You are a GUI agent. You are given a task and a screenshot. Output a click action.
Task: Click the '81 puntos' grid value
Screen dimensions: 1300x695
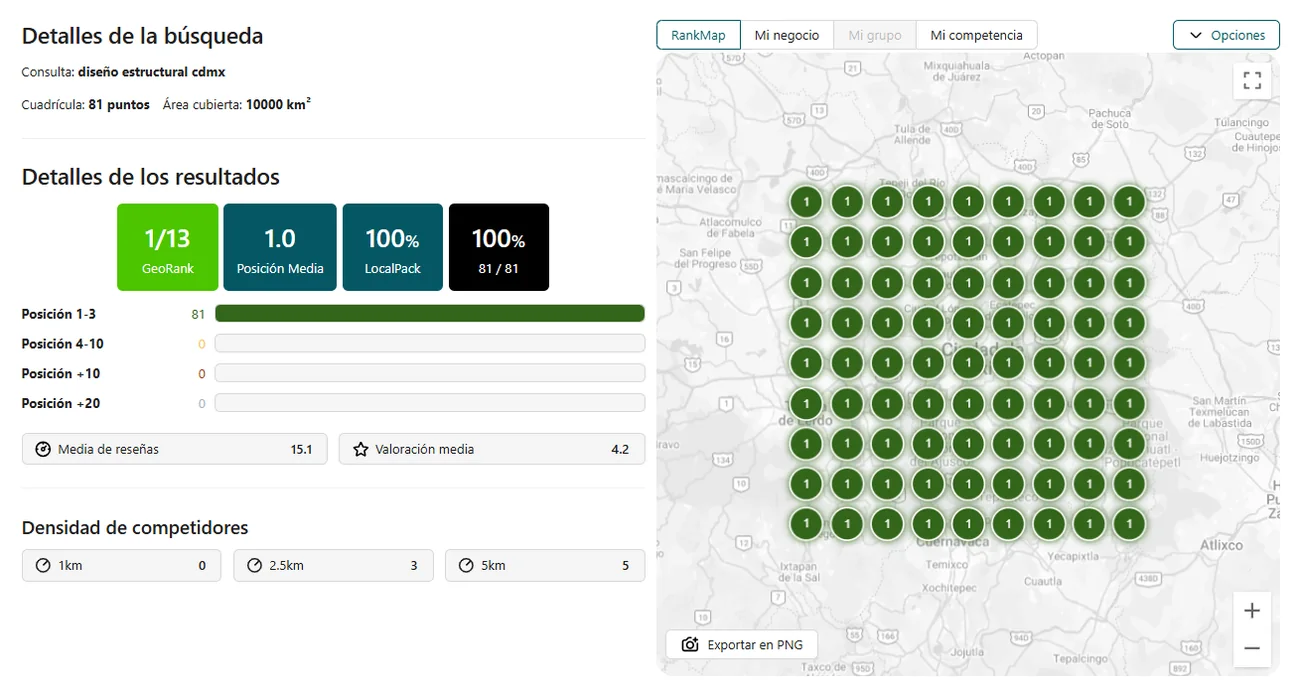(119, 105)
